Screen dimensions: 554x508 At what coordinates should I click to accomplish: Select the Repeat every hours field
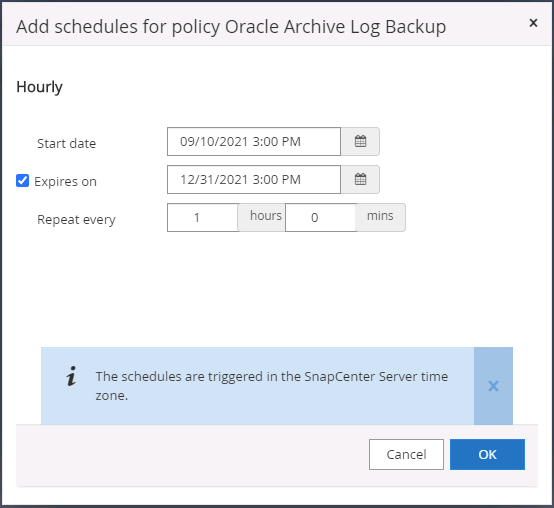203,217
